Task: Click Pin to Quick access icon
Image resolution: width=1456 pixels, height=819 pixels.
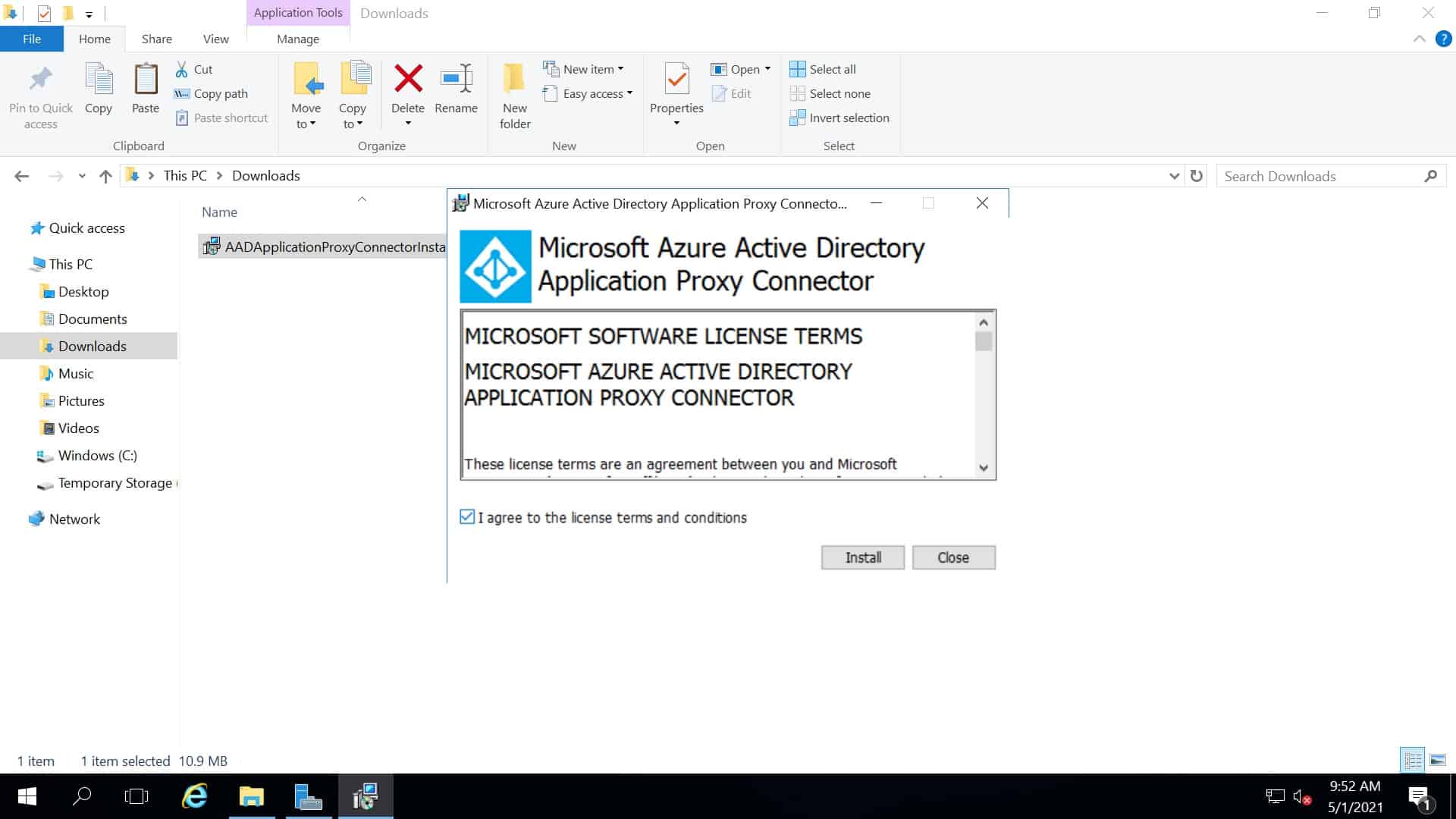Action: [x=41, y=80]
